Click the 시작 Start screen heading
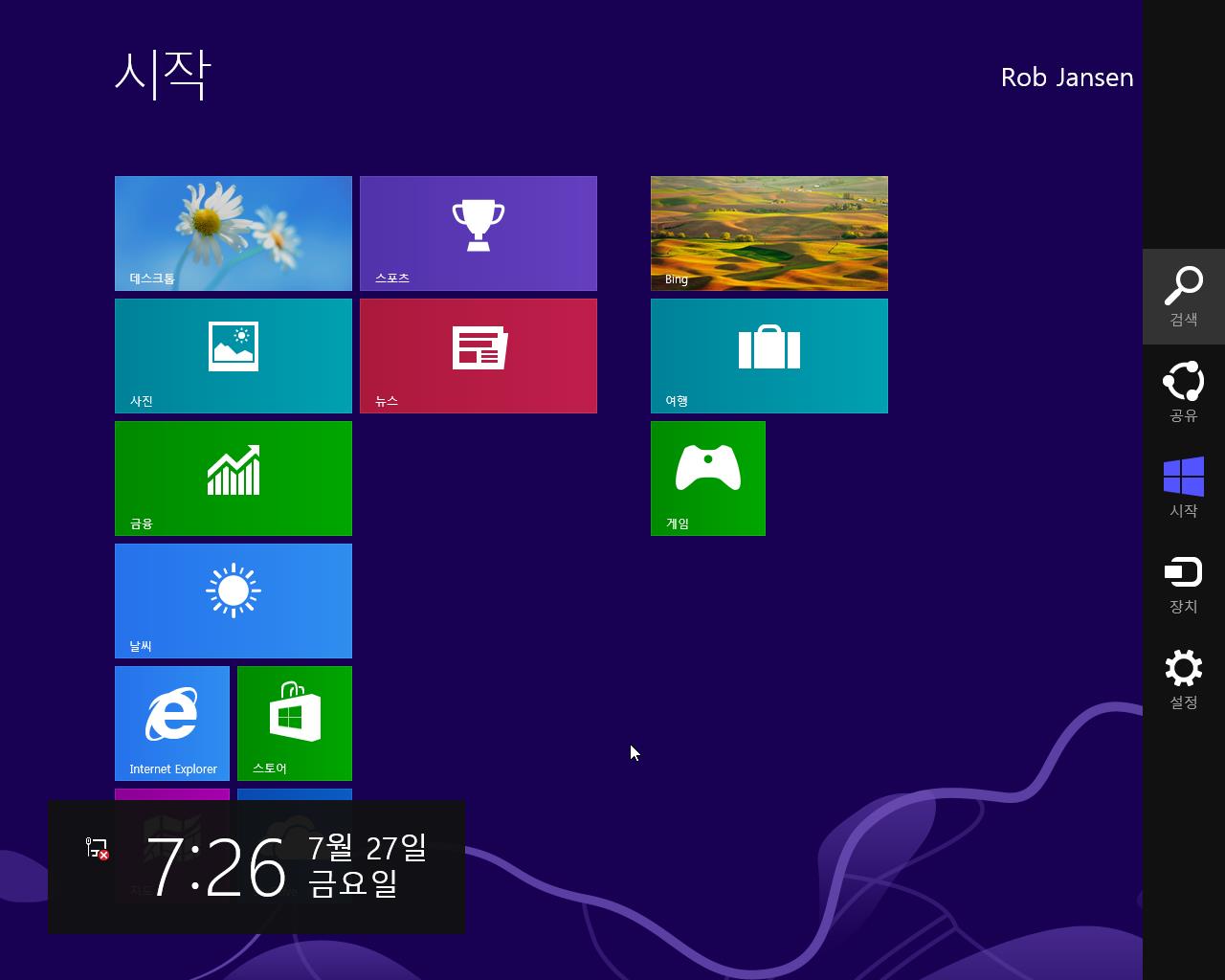The image size is (1225, 980). (163, 75)
